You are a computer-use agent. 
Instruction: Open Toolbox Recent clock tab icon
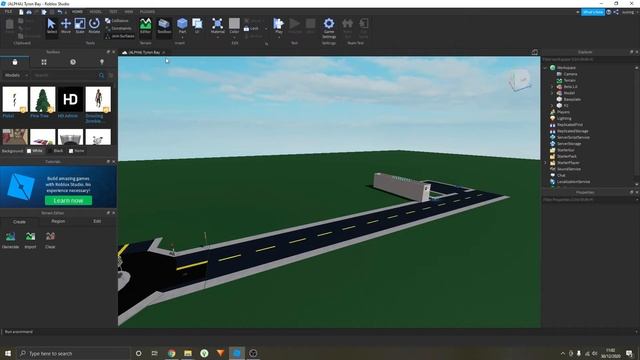click(73, 62)
